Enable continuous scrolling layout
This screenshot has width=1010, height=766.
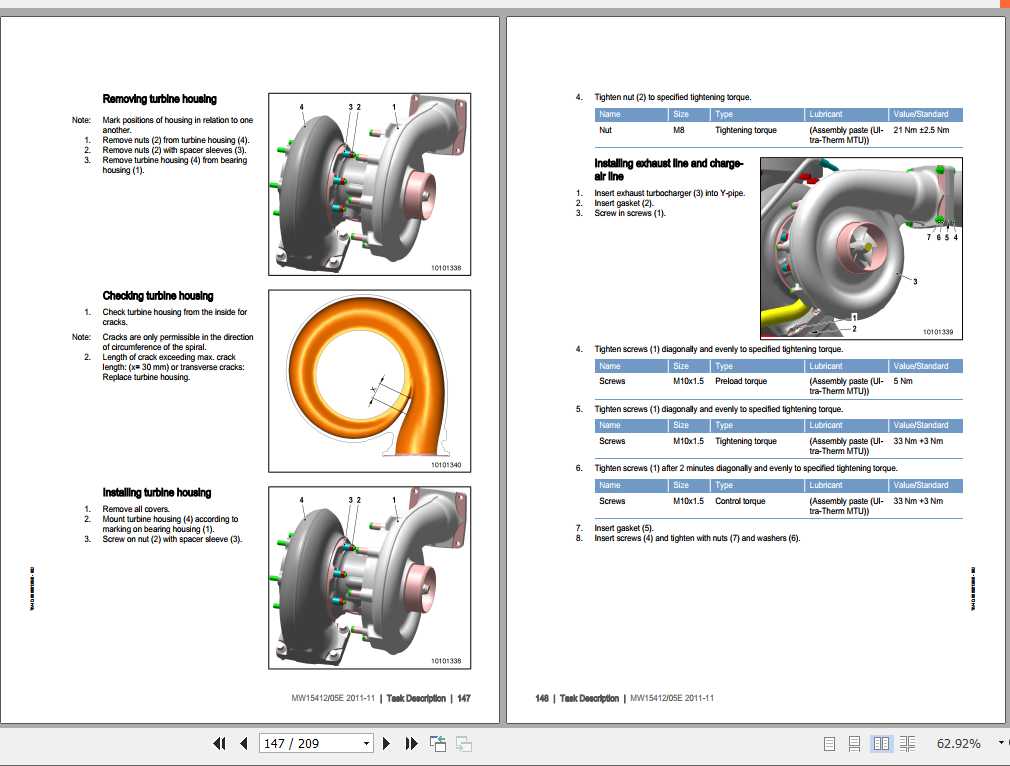tap(853, 743)
